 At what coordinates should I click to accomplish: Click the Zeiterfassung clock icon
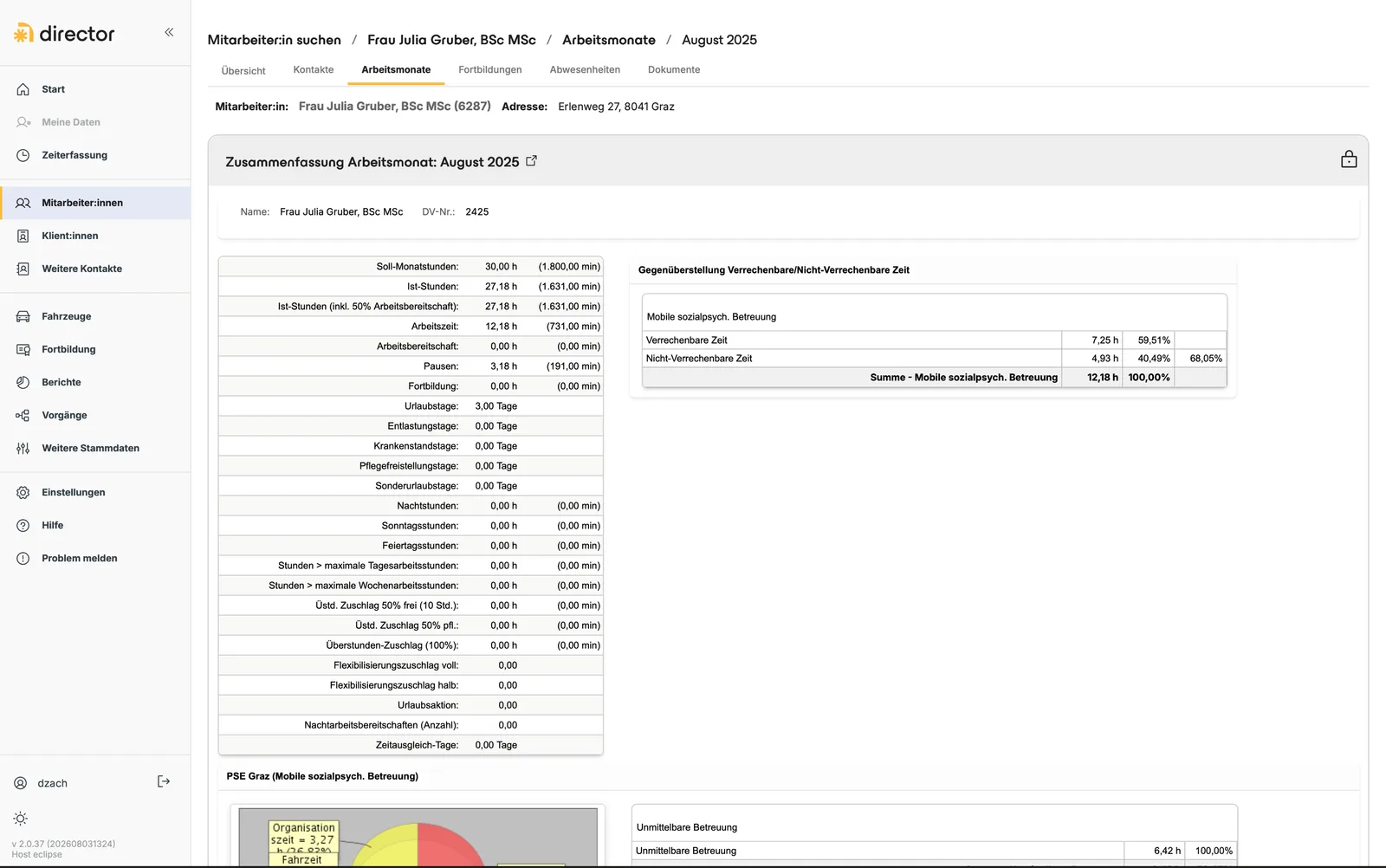pos(23,155)
